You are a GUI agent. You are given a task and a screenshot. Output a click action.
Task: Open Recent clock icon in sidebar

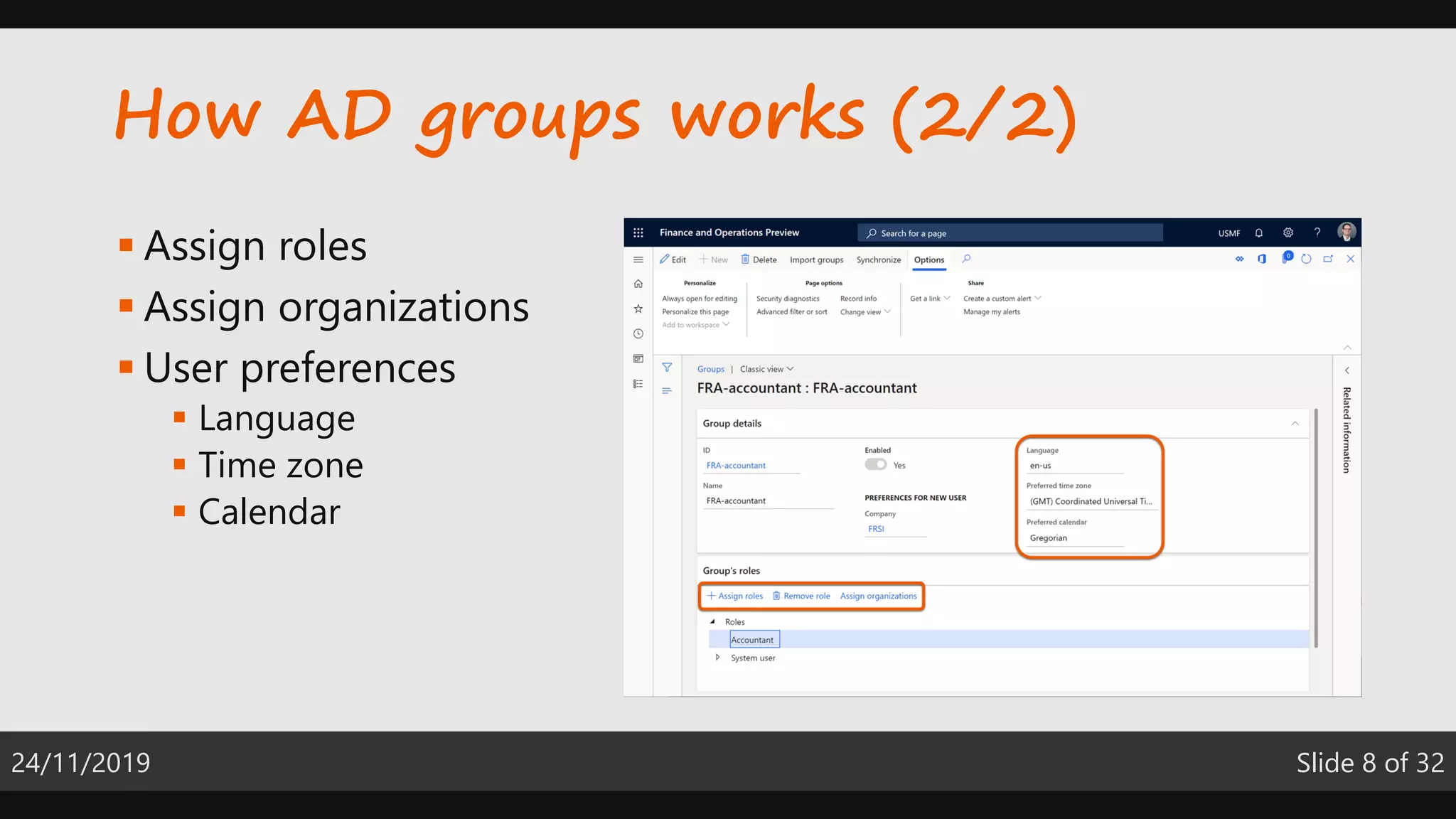tap(638, 333)
